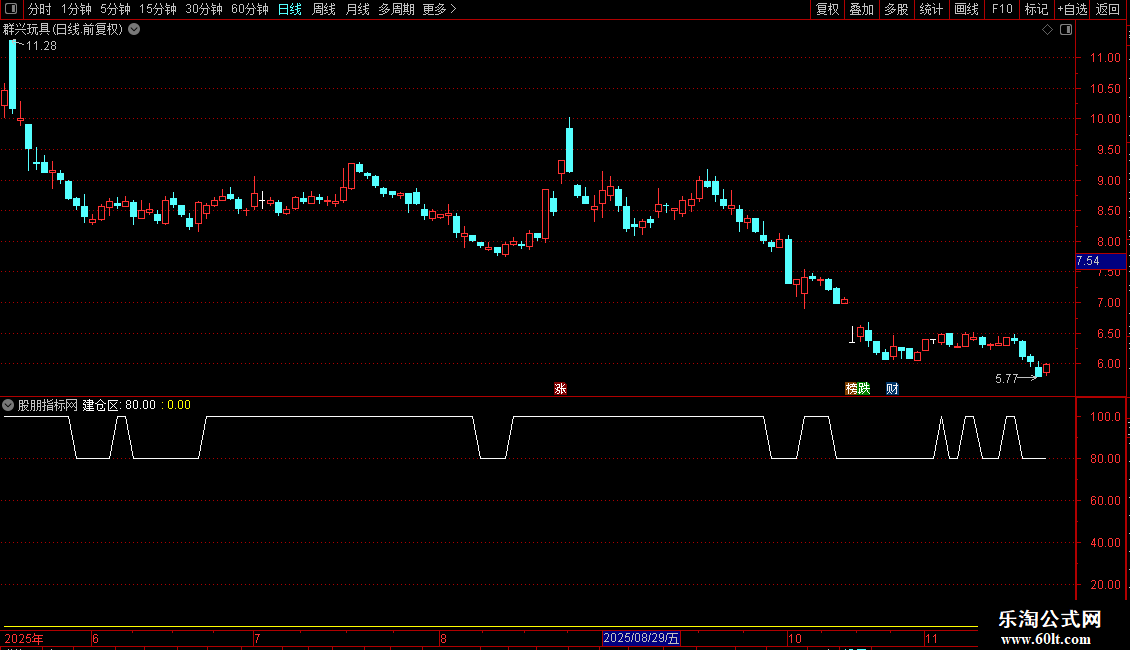Click the 股朋指标网 indicator name
This screenshot has width=1130, height=650.
(48, 405)
